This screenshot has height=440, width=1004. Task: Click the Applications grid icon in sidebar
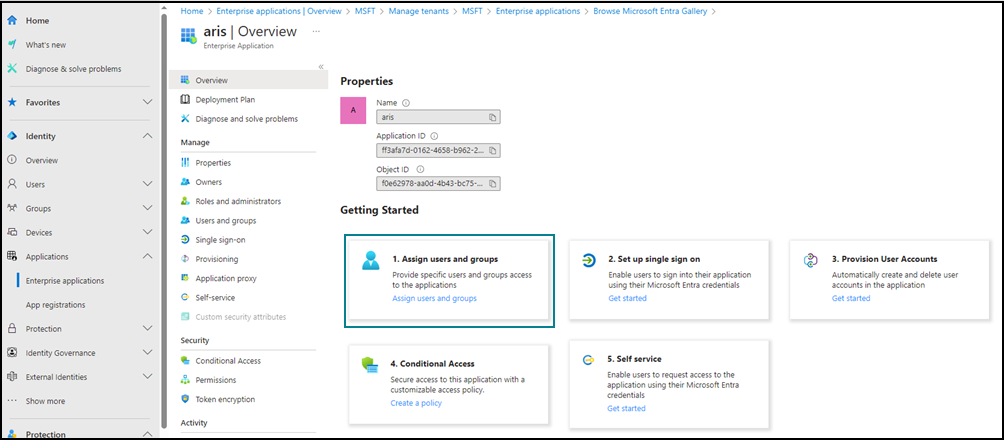point(12,256)
